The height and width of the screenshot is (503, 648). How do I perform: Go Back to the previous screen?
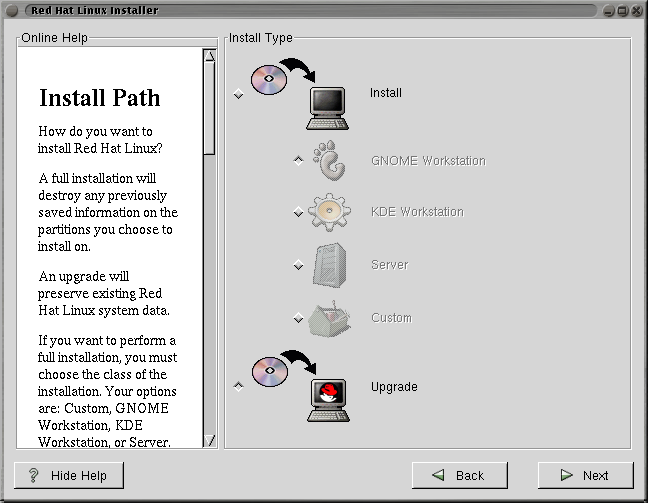coord(459,475)
